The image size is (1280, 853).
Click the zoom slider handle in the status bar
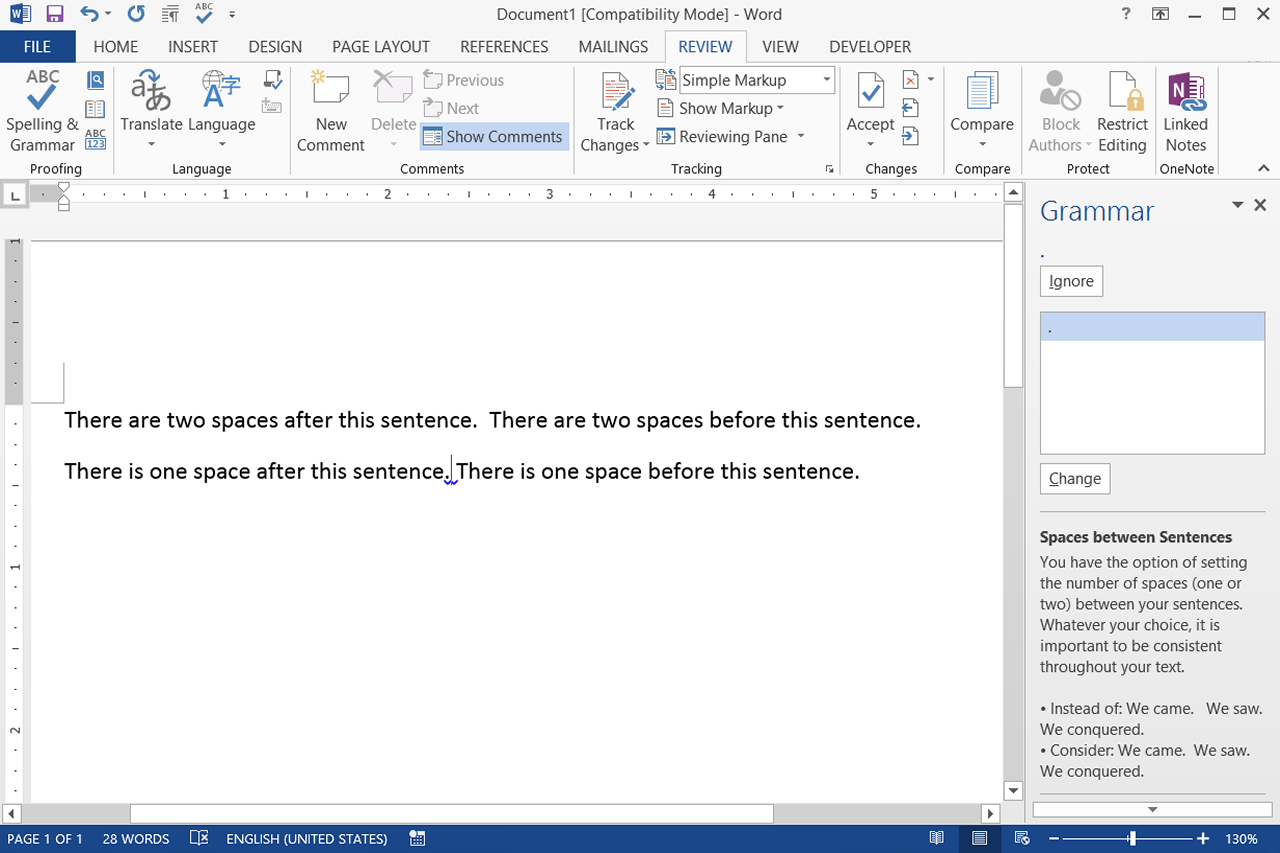pyautogui.click(x=1132, y=839)
